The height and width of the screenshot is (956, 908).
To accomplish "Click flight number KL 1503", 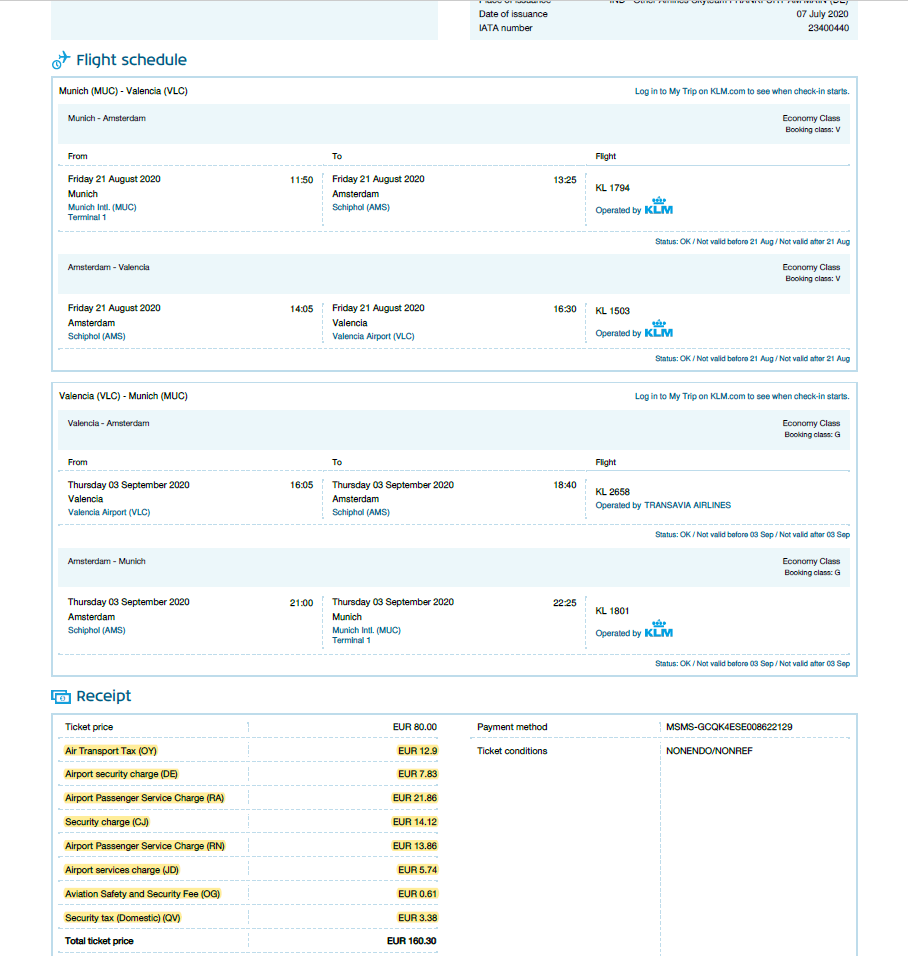I will pyautogui.click(x=612, y=311).
